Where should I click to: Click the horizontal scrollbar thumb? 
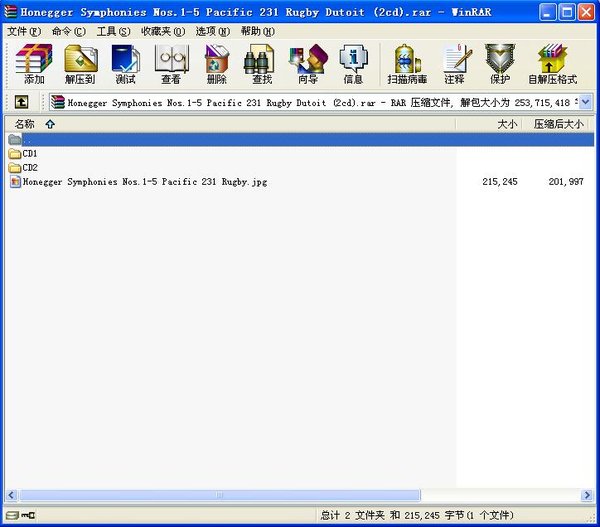pyautogui.click(x=220, y=495)
